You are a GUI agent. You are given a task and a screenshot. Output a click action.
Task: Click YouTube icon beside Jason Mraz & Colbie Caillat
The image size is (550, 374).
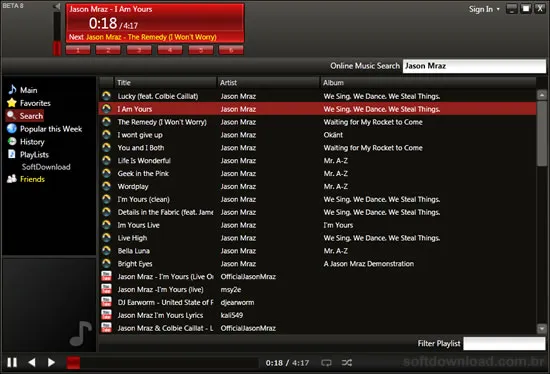coord(106,328)
